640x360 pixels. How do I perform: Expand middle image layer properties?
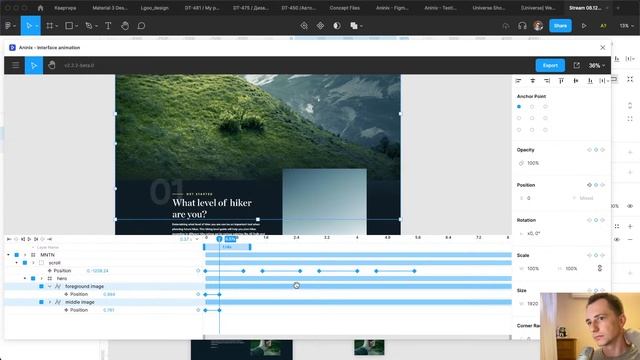(50, 302)
